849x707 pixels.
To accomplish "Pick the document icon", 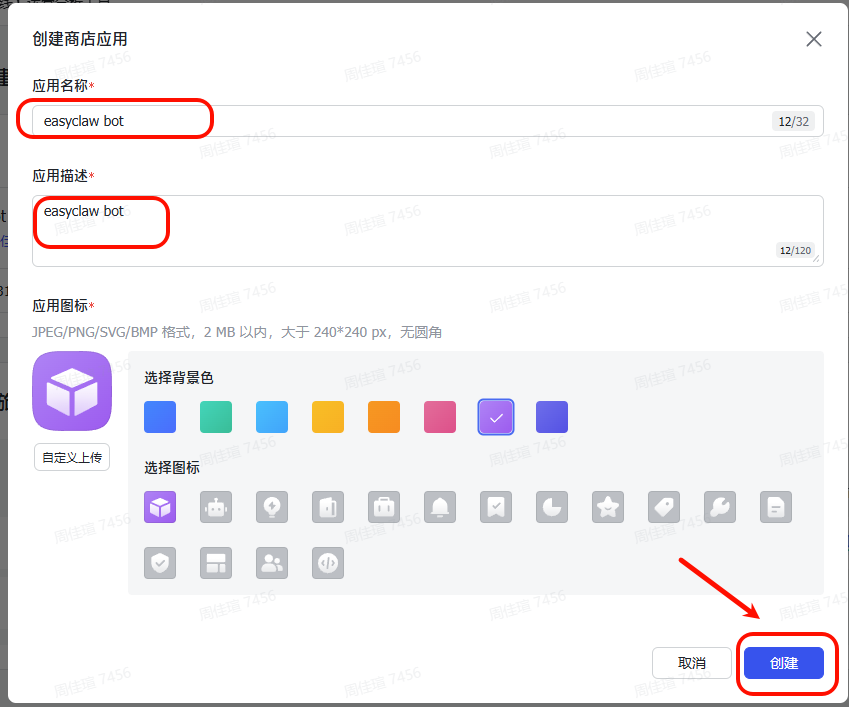I will click(x=776, y=507).
